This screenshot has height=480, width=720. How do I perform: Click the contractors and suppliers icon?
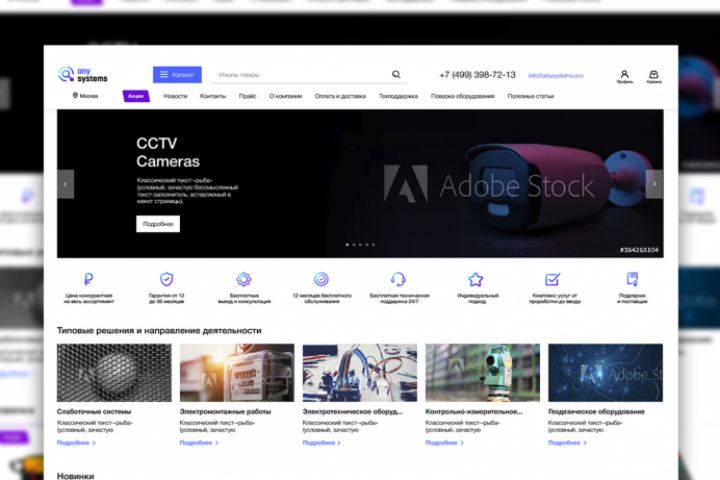(632, 279)
